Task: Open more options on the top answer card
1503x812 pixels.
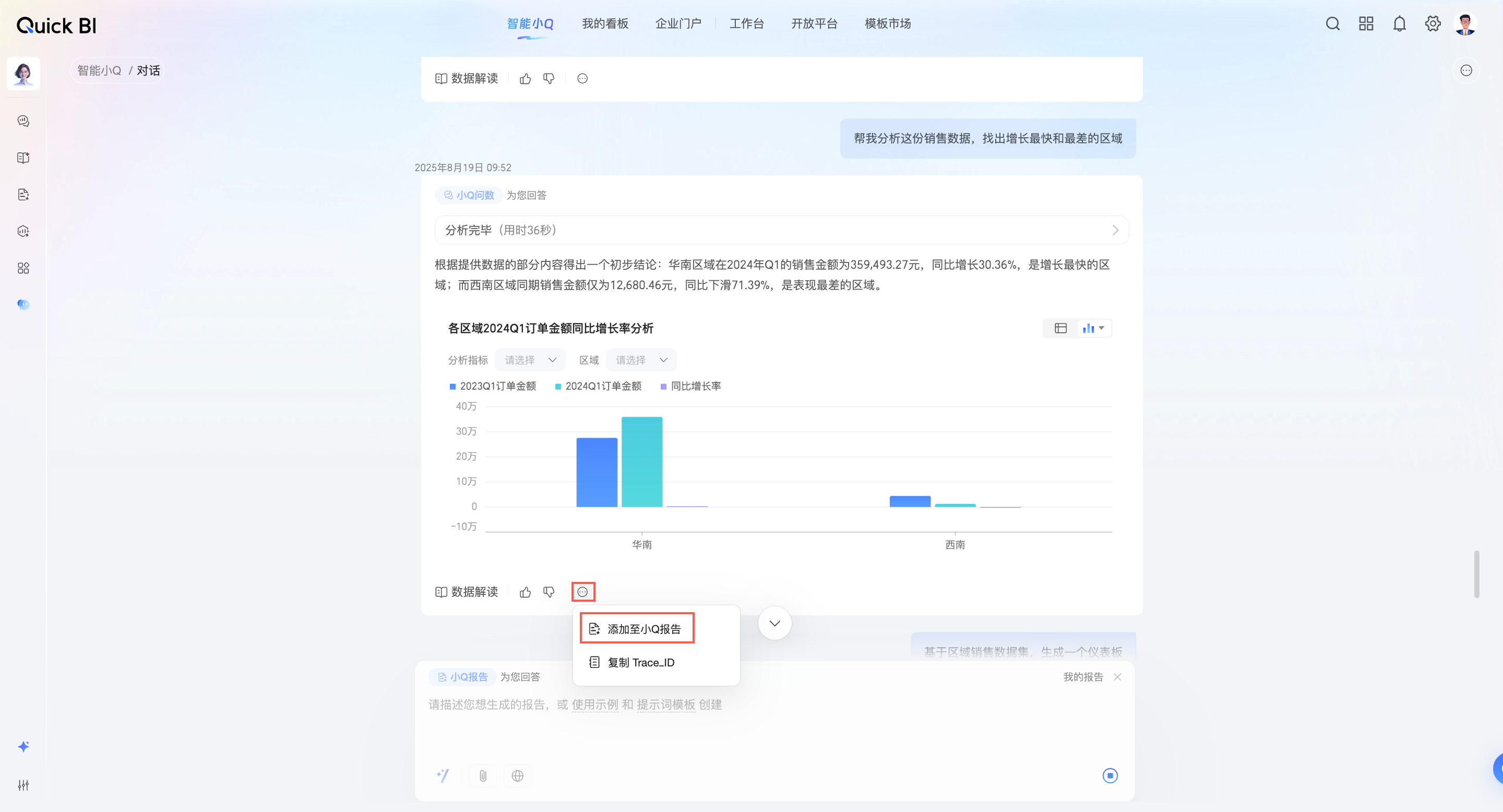Action: pos(582,79)
